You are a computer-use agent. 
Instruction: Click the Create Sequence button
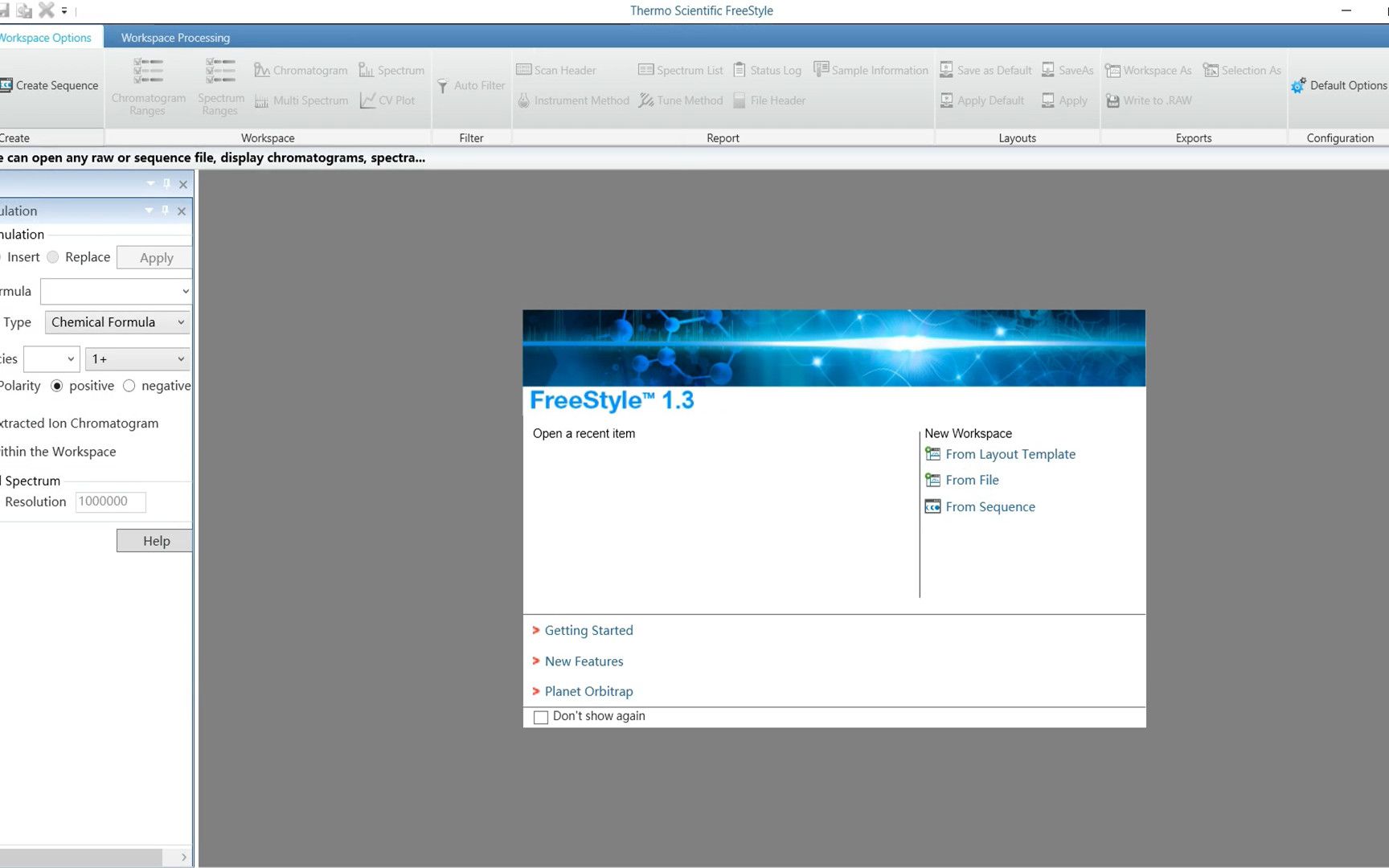[x=50, y=85]
